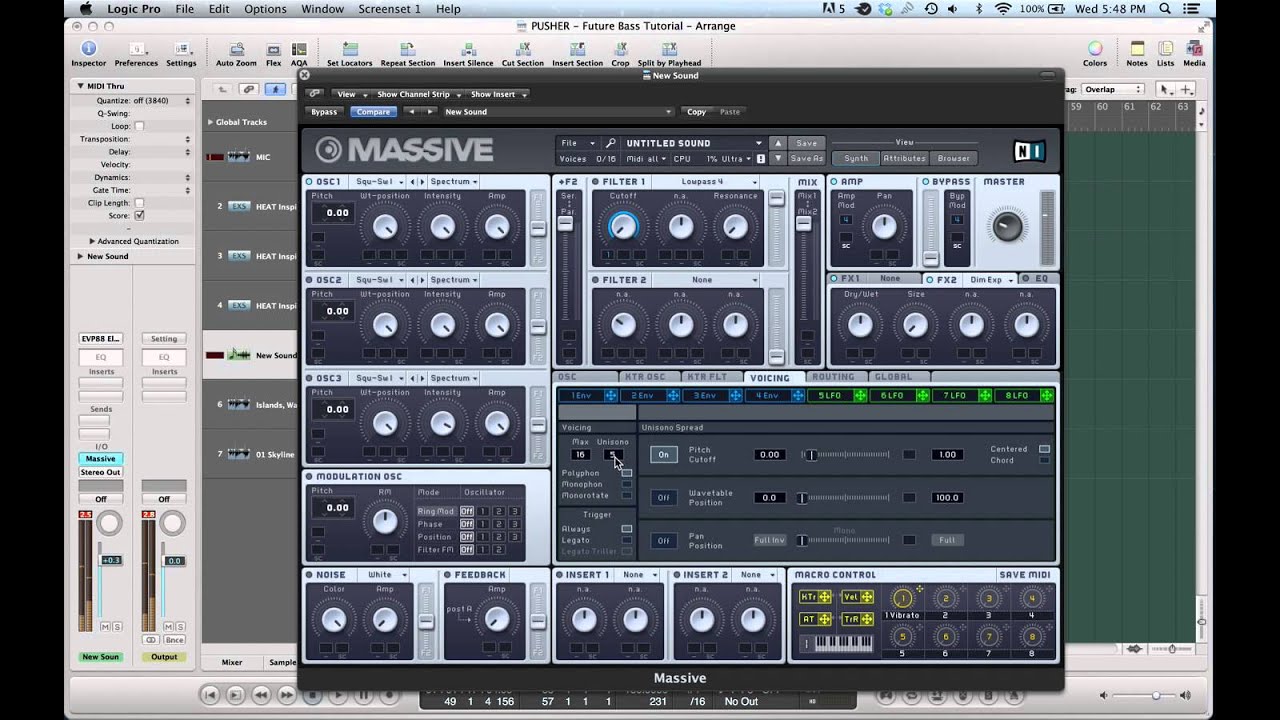This screenshot has height=720, width=1280.
Task: Click the KTr macro source handle
Action: (x=825, y=597)
